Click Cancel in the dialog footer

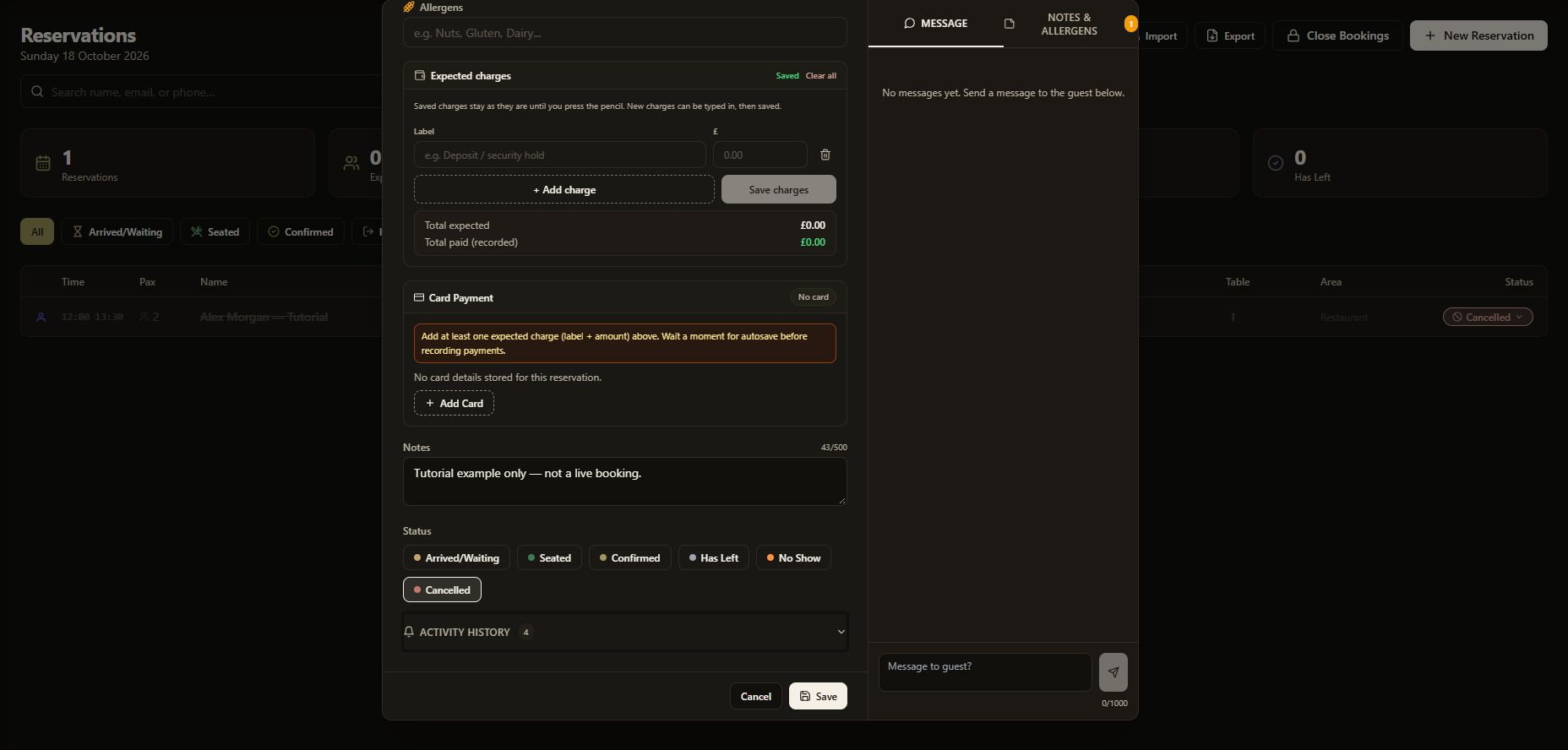[755, 696]
